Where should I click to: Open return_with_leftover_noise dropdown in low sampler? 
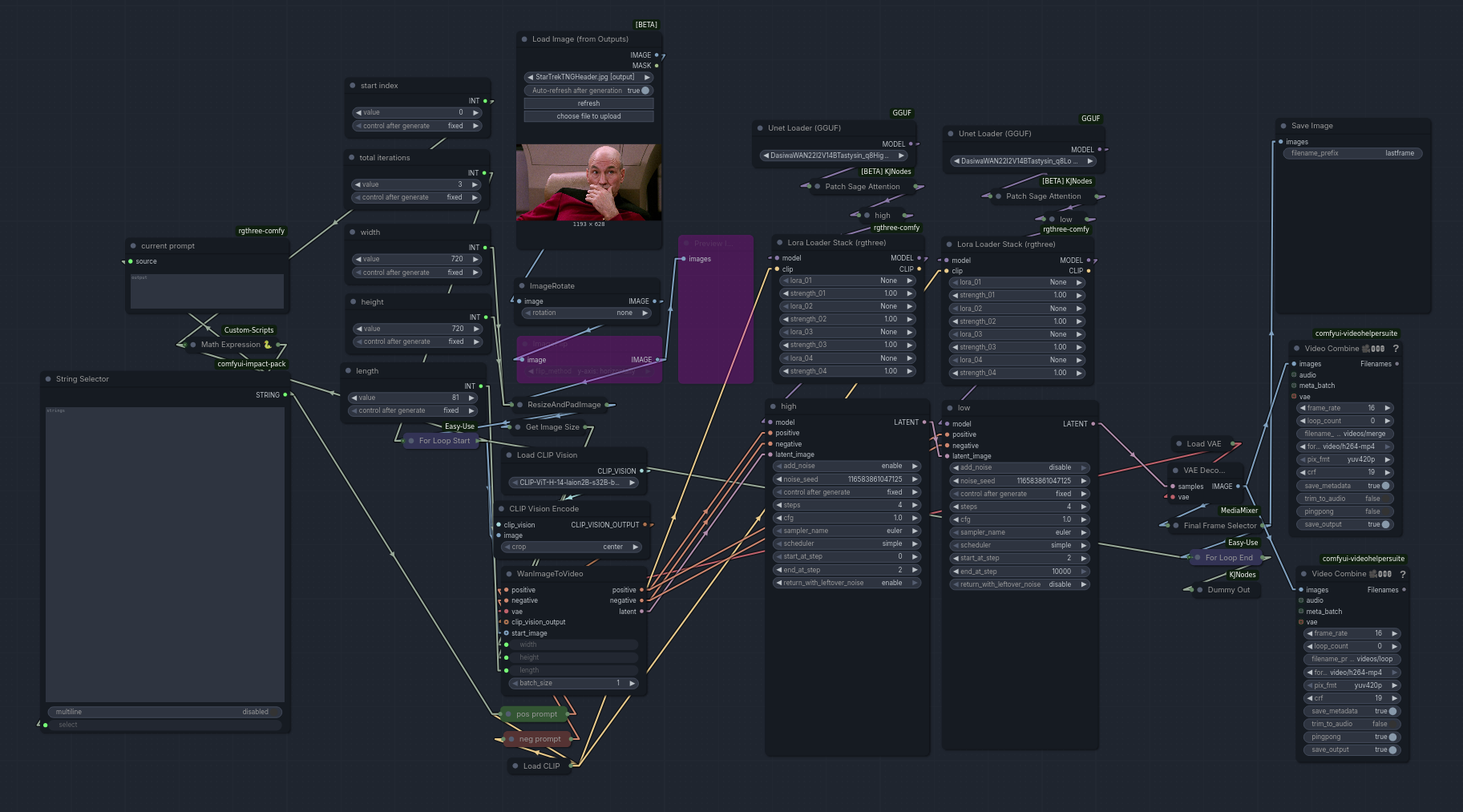pos(1019,584)
